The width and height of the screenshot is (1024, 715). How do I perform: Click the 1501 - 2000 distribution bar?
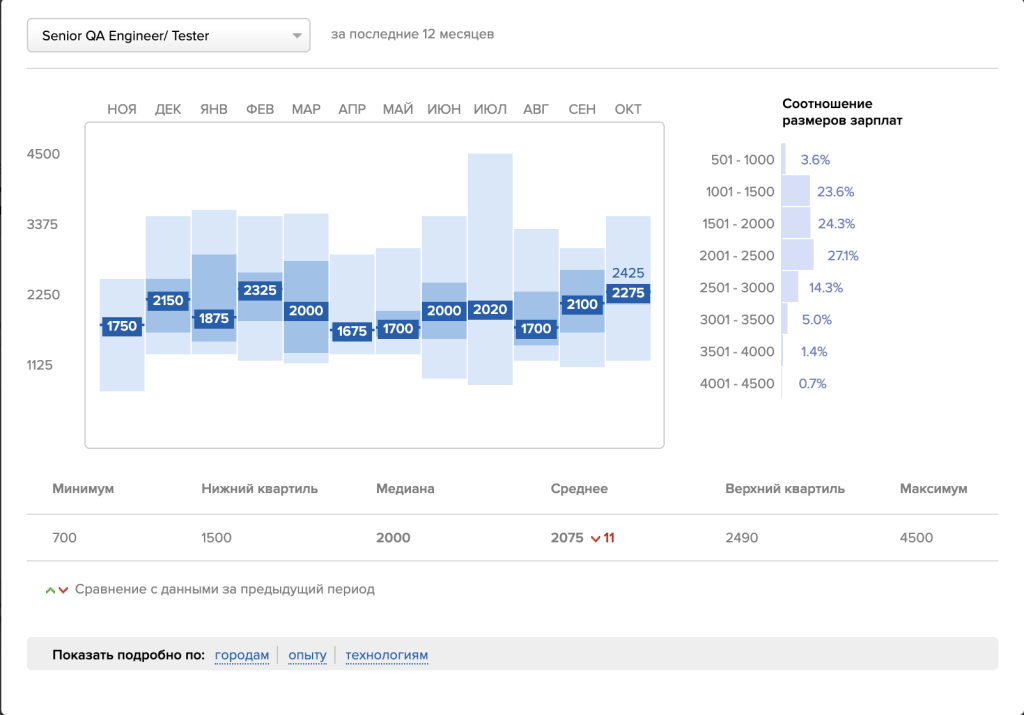(796, 223)
